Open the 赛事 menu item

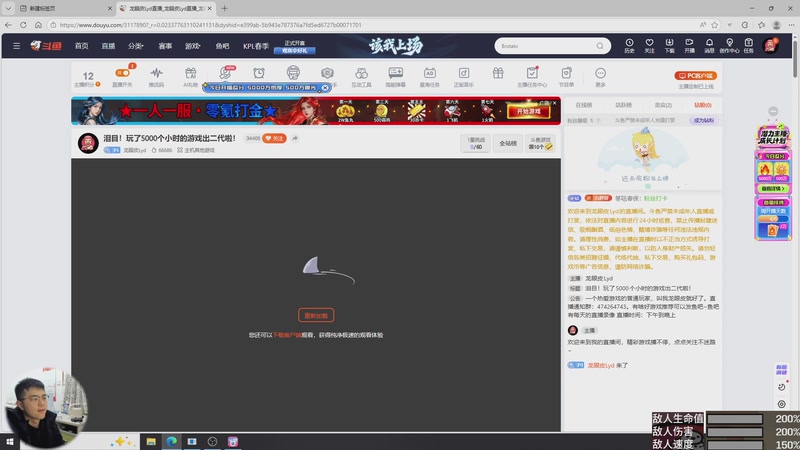(165, 46)
